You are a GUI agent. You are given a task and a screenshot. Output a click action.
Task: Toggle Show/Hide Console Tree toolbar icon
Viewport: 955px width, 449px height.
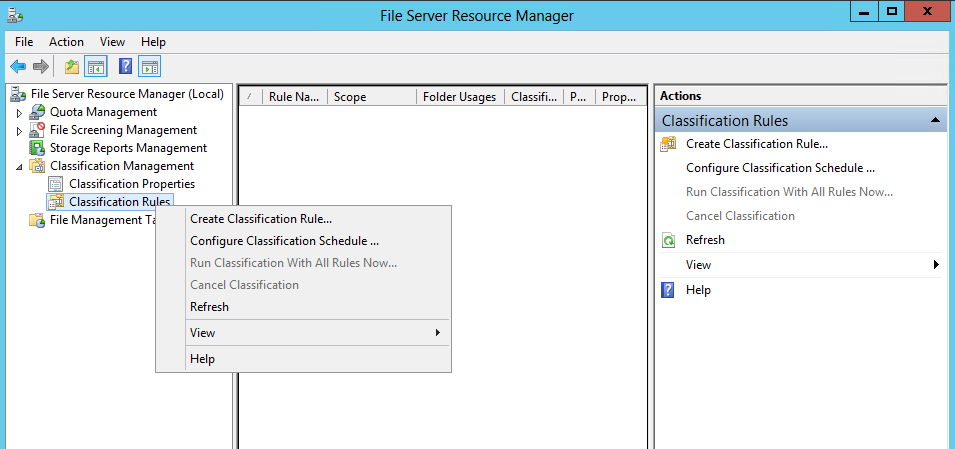96,67
